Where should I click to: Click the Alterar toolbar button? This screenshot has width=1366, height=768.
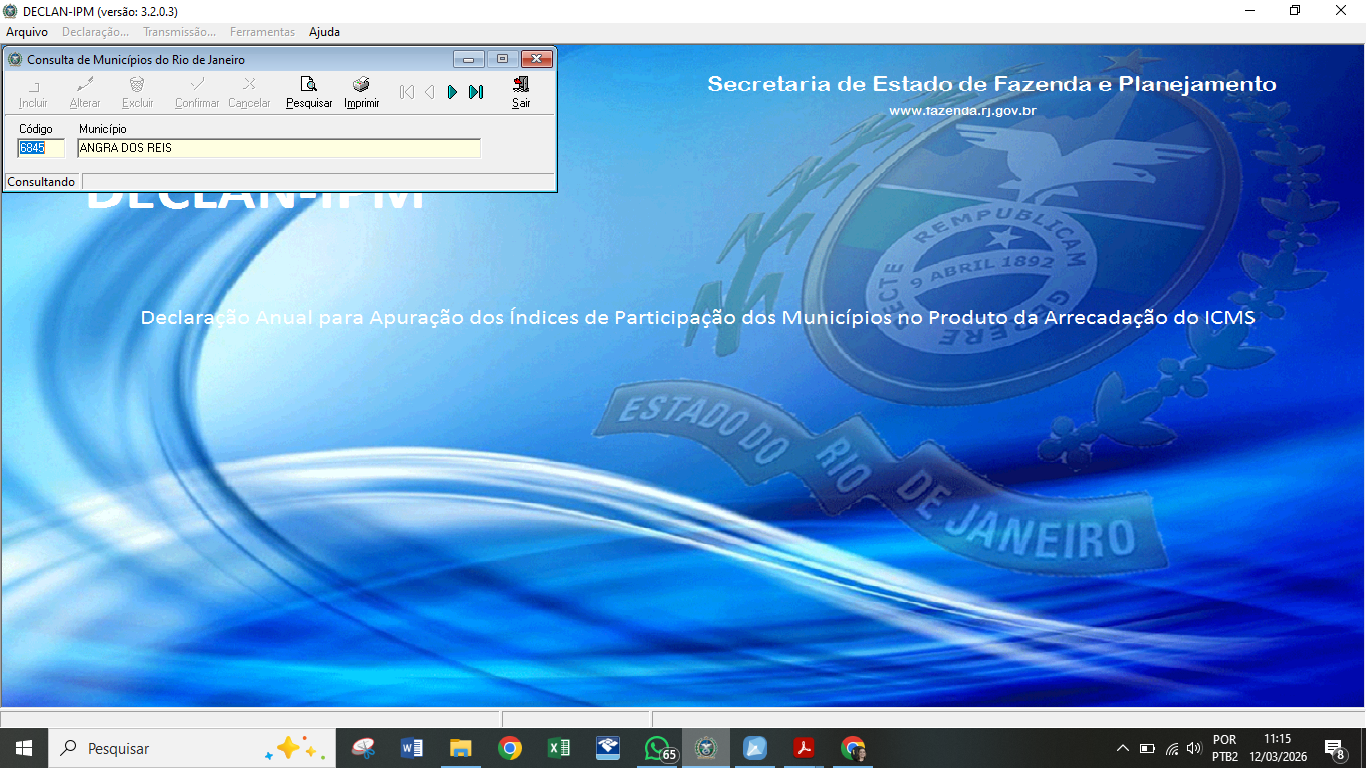[x=85, y=92]
